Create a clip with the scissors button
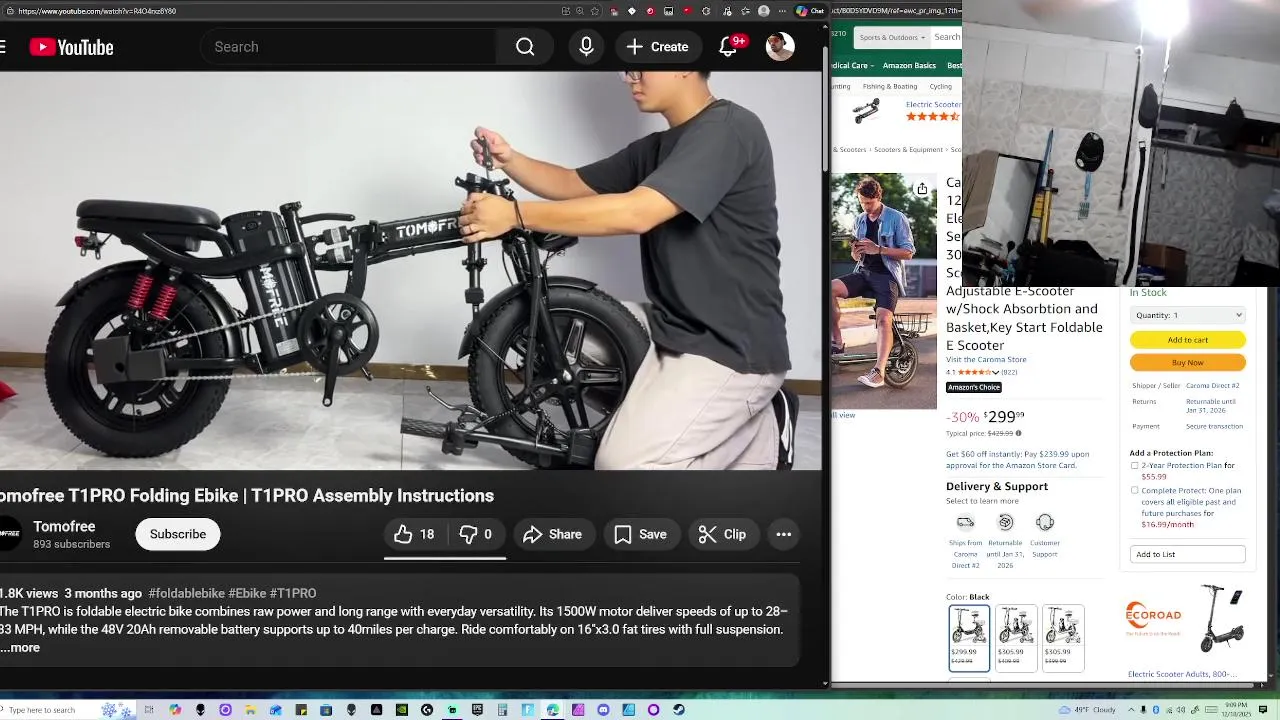1280x720 pixels. click(722, 534)
